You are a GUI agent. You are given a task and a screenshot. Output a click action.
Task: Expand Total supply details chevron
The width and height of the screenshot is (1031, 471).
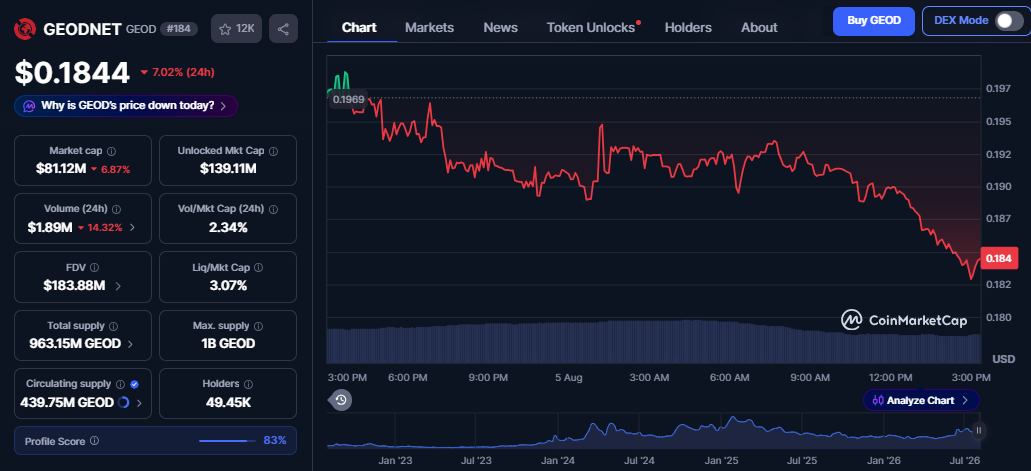pos(130,344)
